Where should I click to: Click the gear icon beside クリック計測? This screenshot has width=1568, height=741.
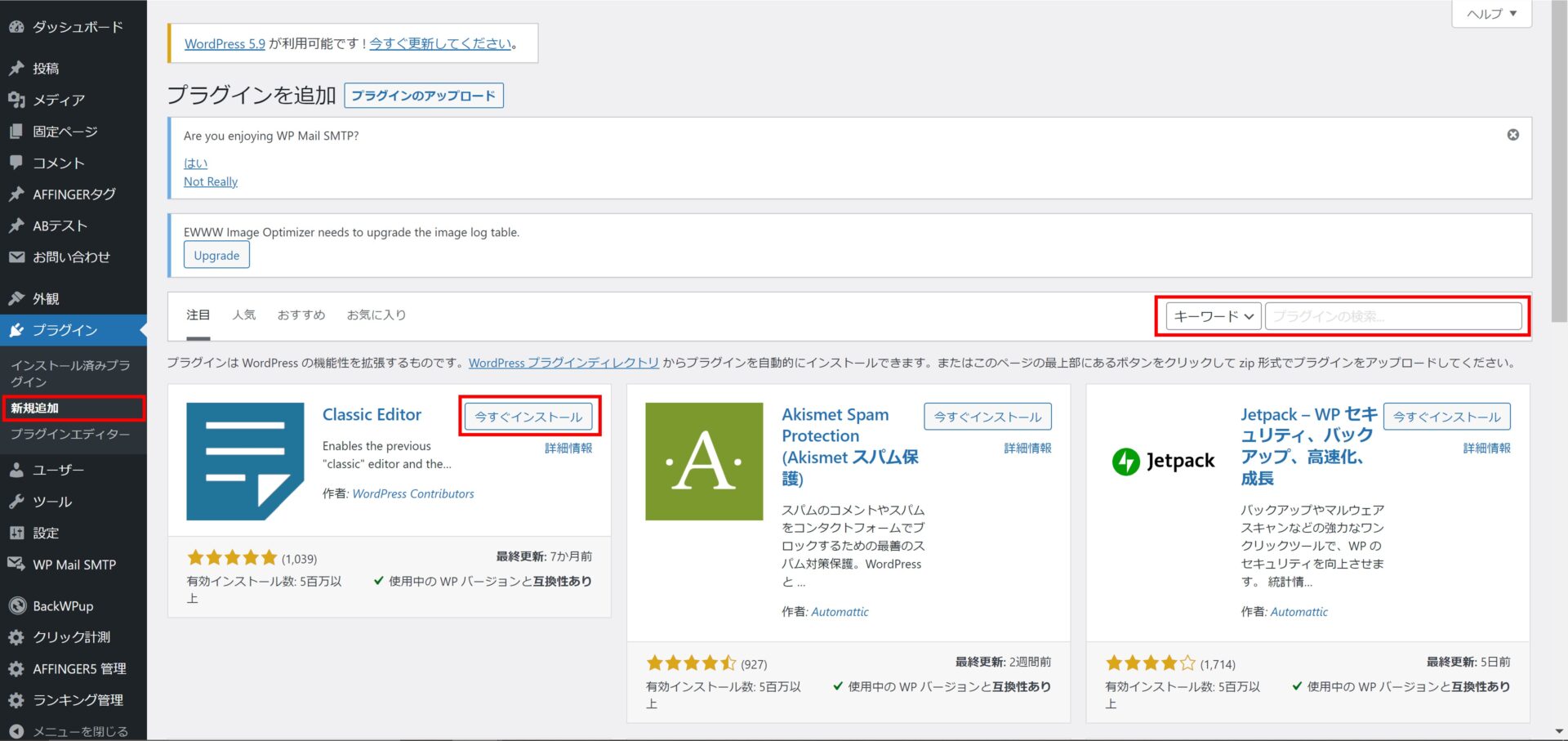(x=16, y=637)
